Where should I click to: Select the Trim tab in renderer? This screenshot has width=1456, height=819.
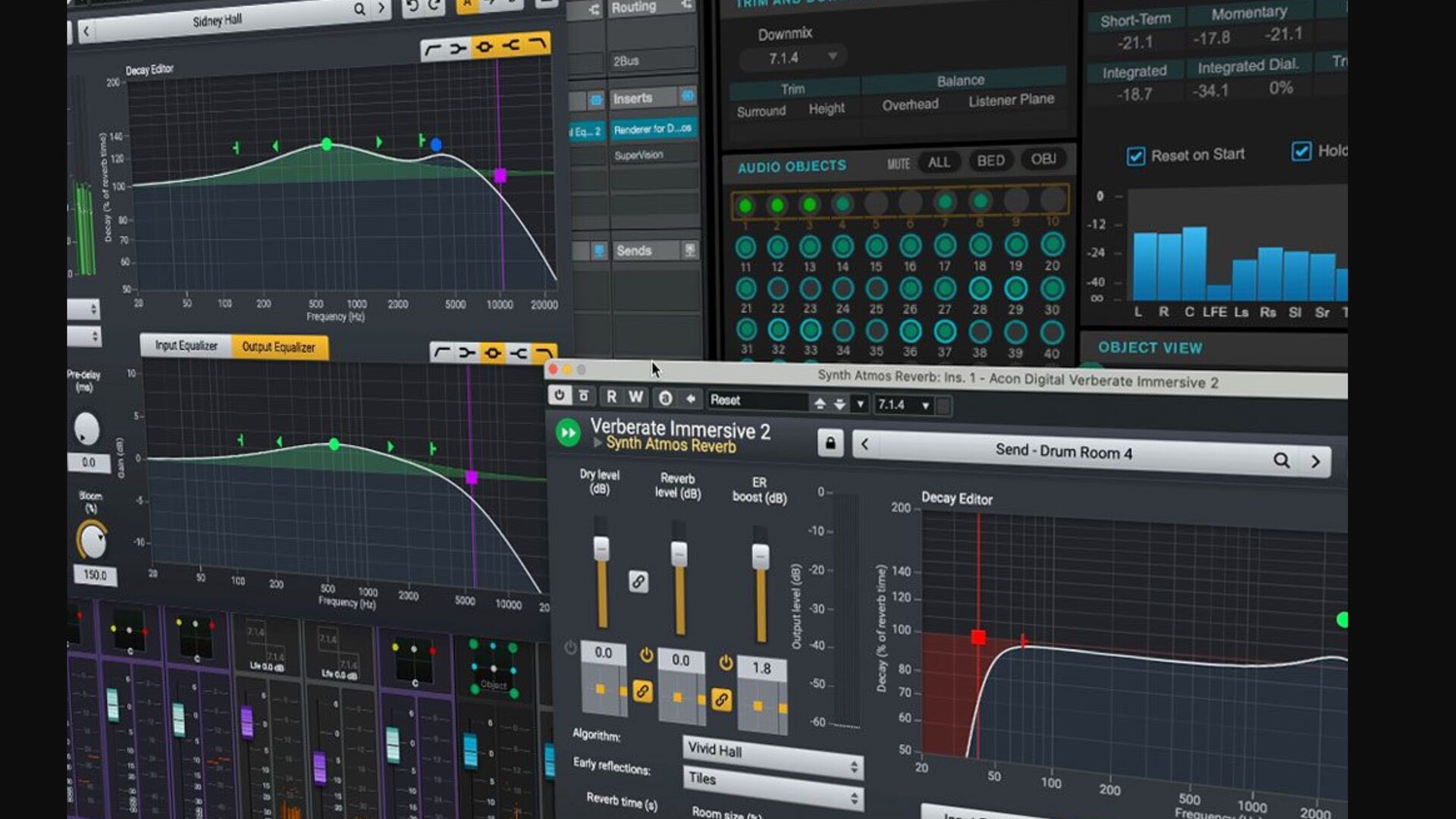click(x=792, y=89)
